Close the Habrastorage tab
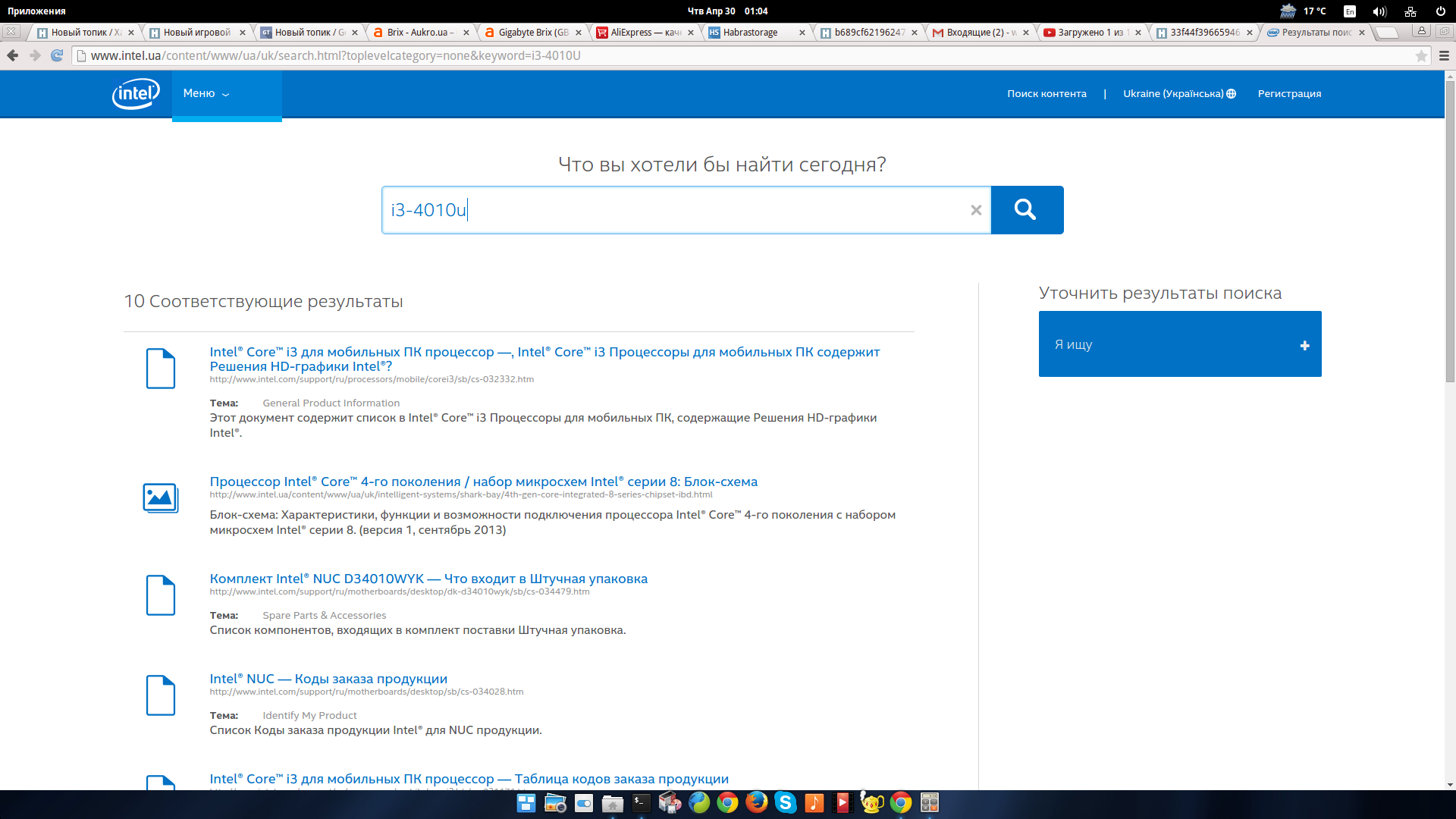Viewport: 1456px width, 819px height. [x=802, y=33]
